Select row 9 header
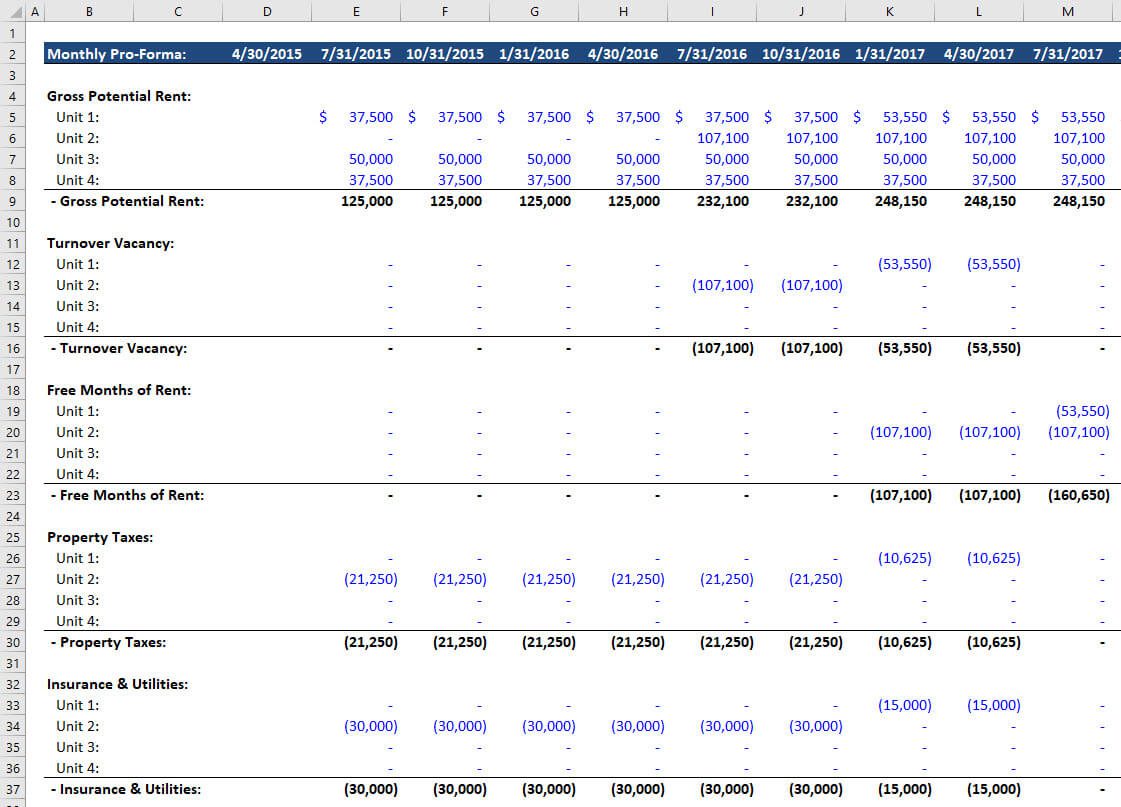The image size is (1121, 807). pos(12,202)
